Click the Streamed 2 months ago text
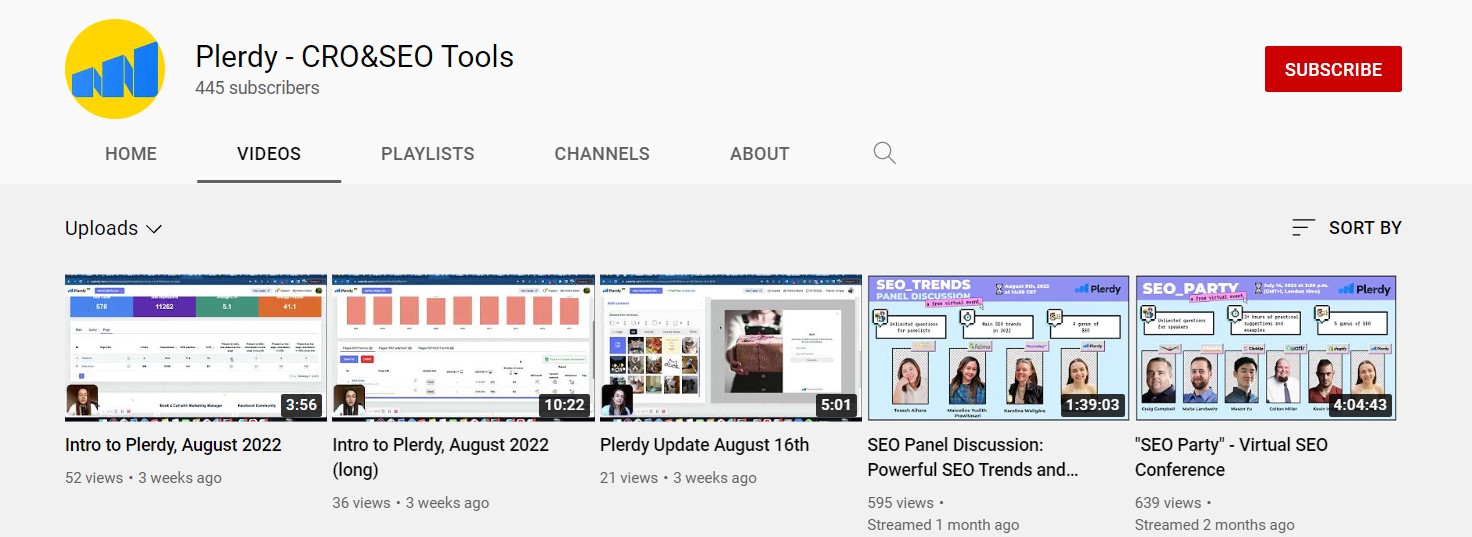1472x537 pixels. click(x=1214, y=525)
